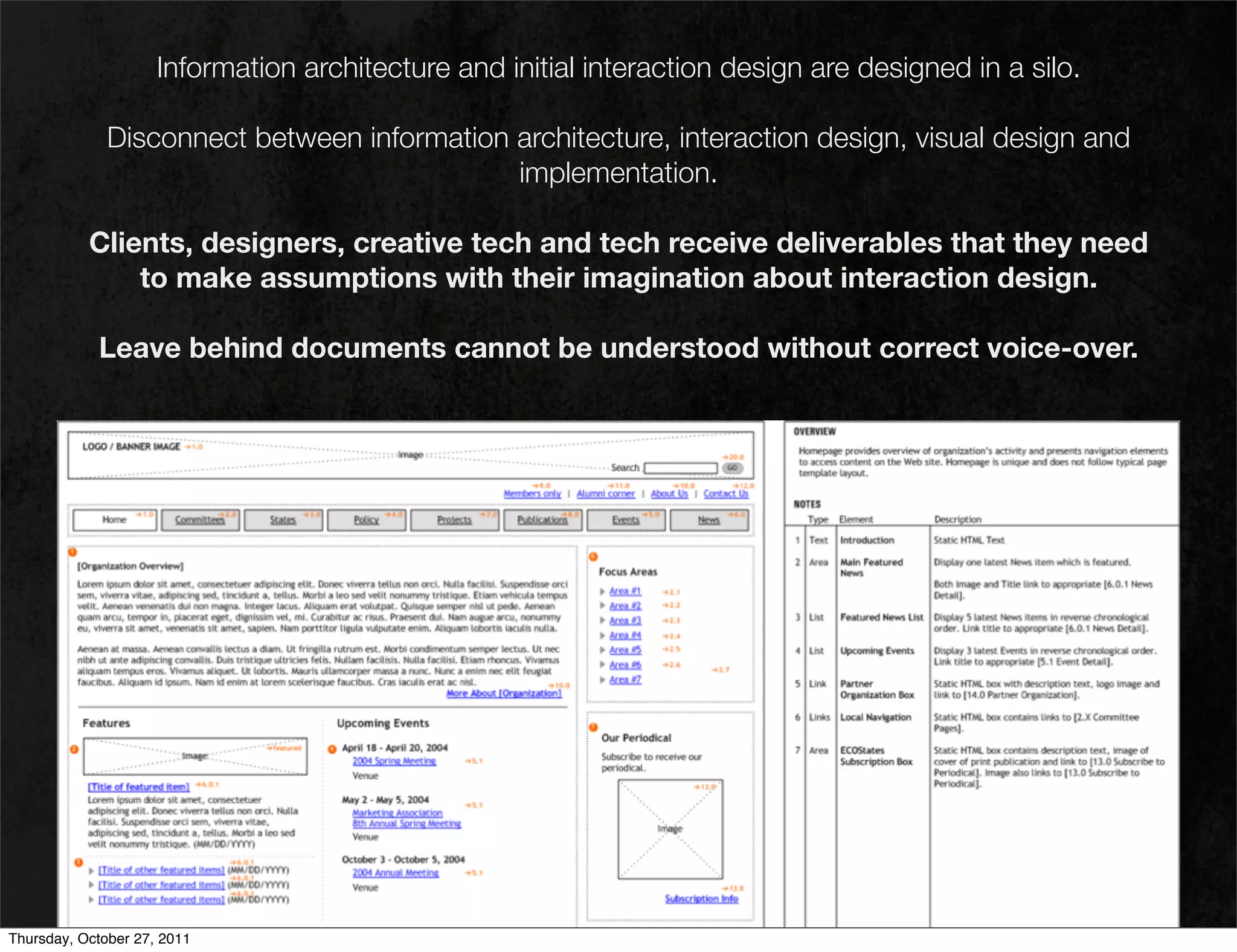Open the 8th Annual Spring Meeting link
1237x952 pixels.
[406, 824]
